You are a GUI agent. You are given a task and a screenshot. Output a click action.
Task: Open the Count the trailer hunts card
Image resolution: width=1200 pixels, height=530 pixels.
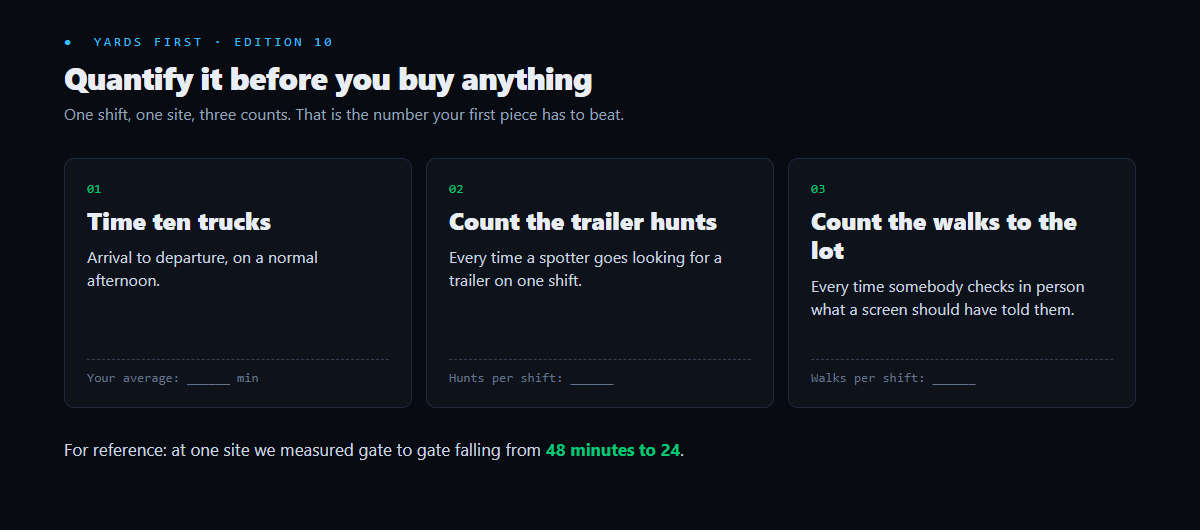600,283
